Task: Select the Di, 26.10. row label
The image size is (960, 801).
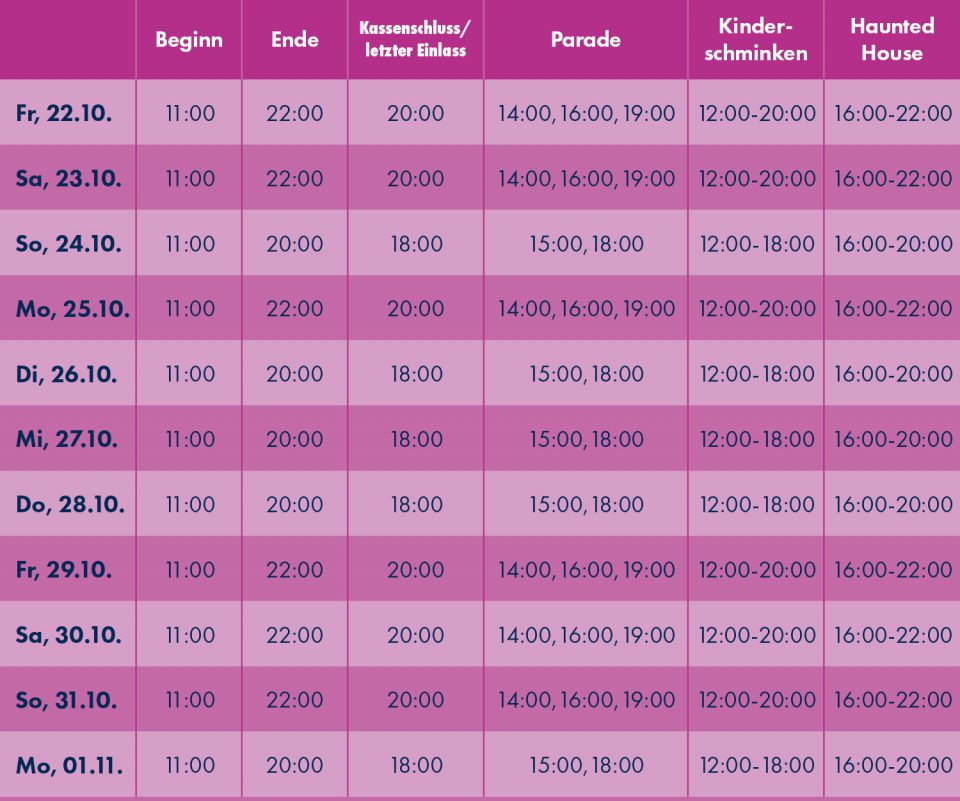Action: point(66,374)
